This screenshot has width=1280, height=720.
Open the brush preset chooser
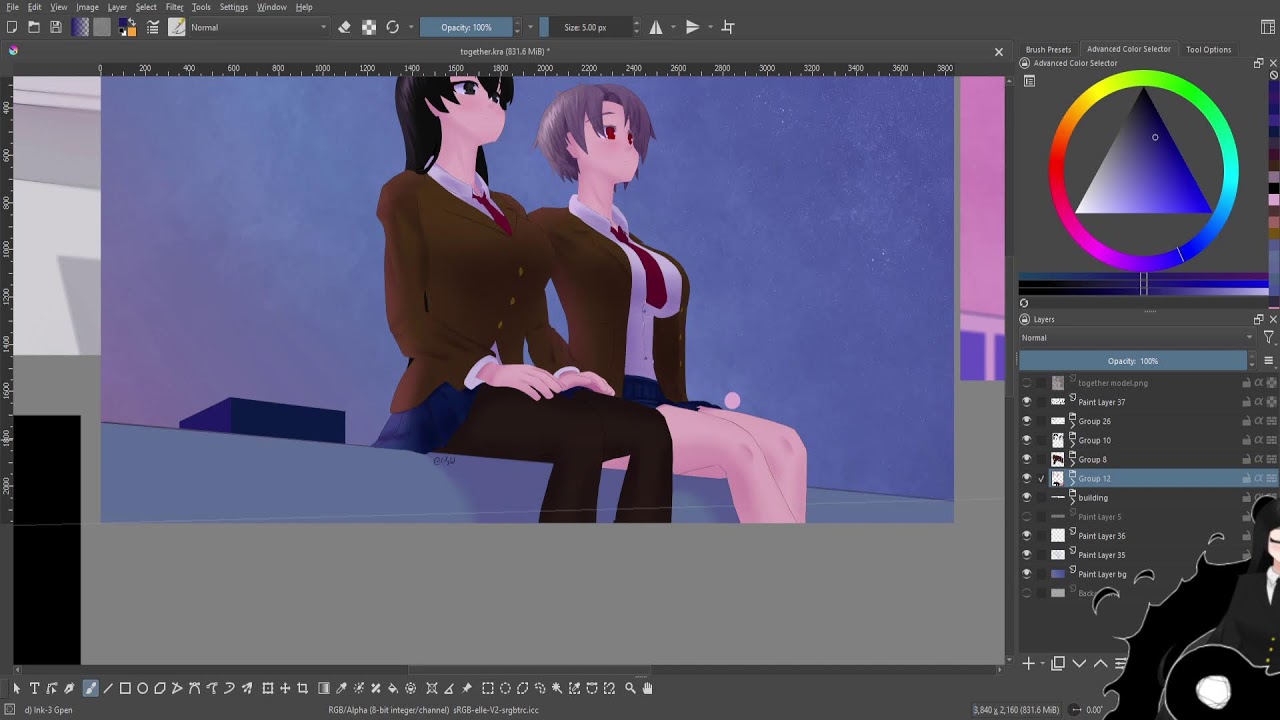[x=177, y=28]
